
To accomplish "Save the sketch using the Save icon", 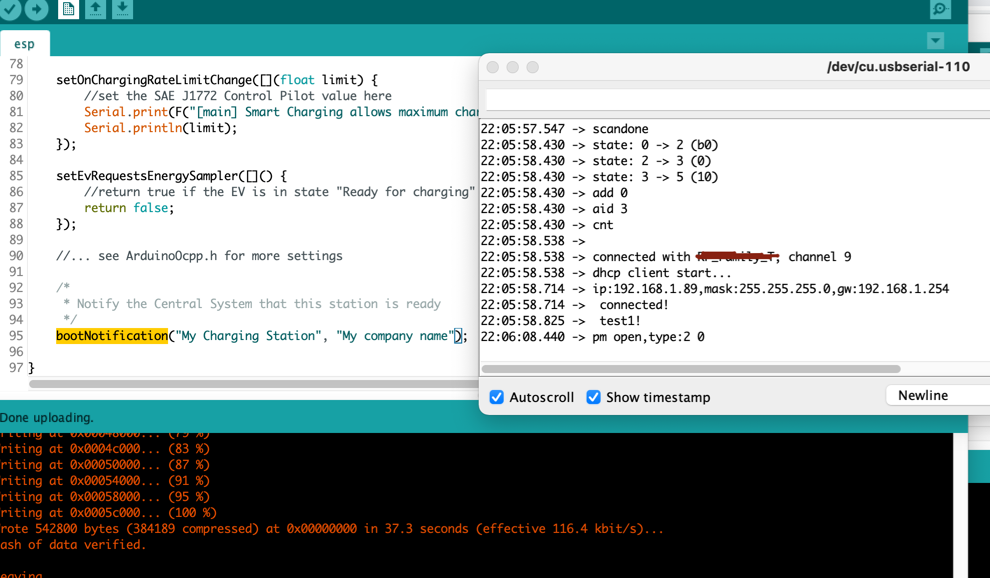I will [121, 9].
